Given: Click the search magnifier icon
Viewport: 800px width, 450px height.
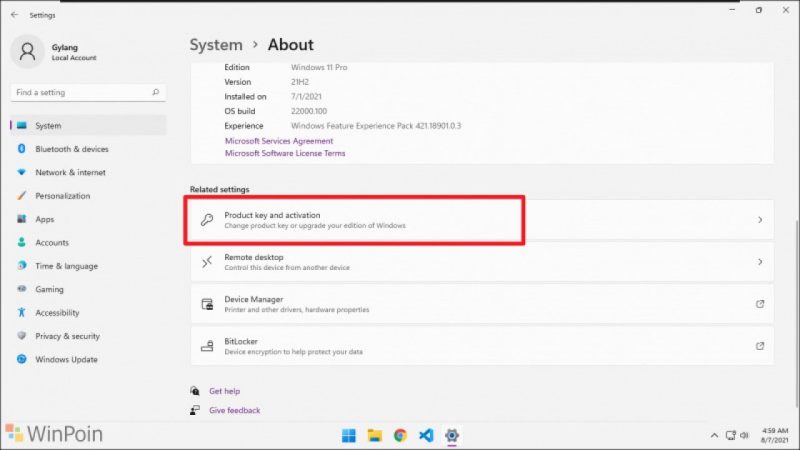Looking at the screenshot, I should 156,92.
